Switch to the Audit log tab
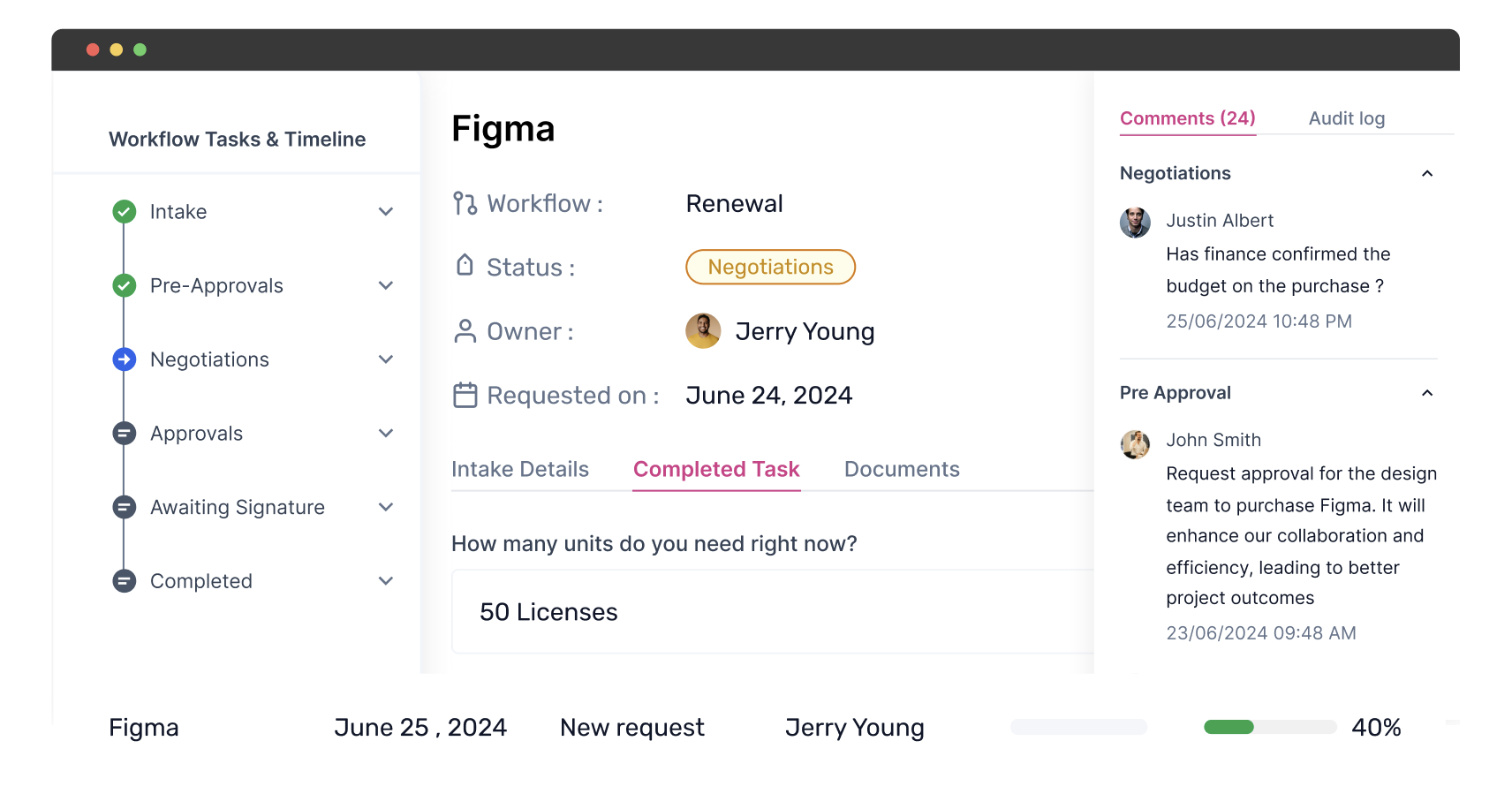 [x=1347, y=118]
